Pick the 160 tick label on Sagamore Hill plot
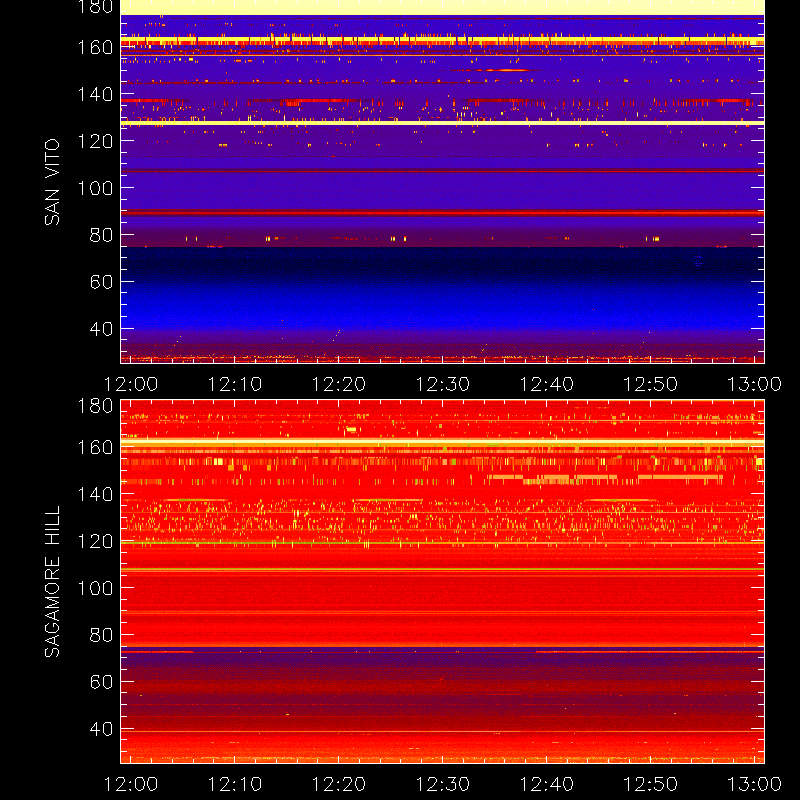This screenshot has width=800, height=800. [x=95, y=447]
